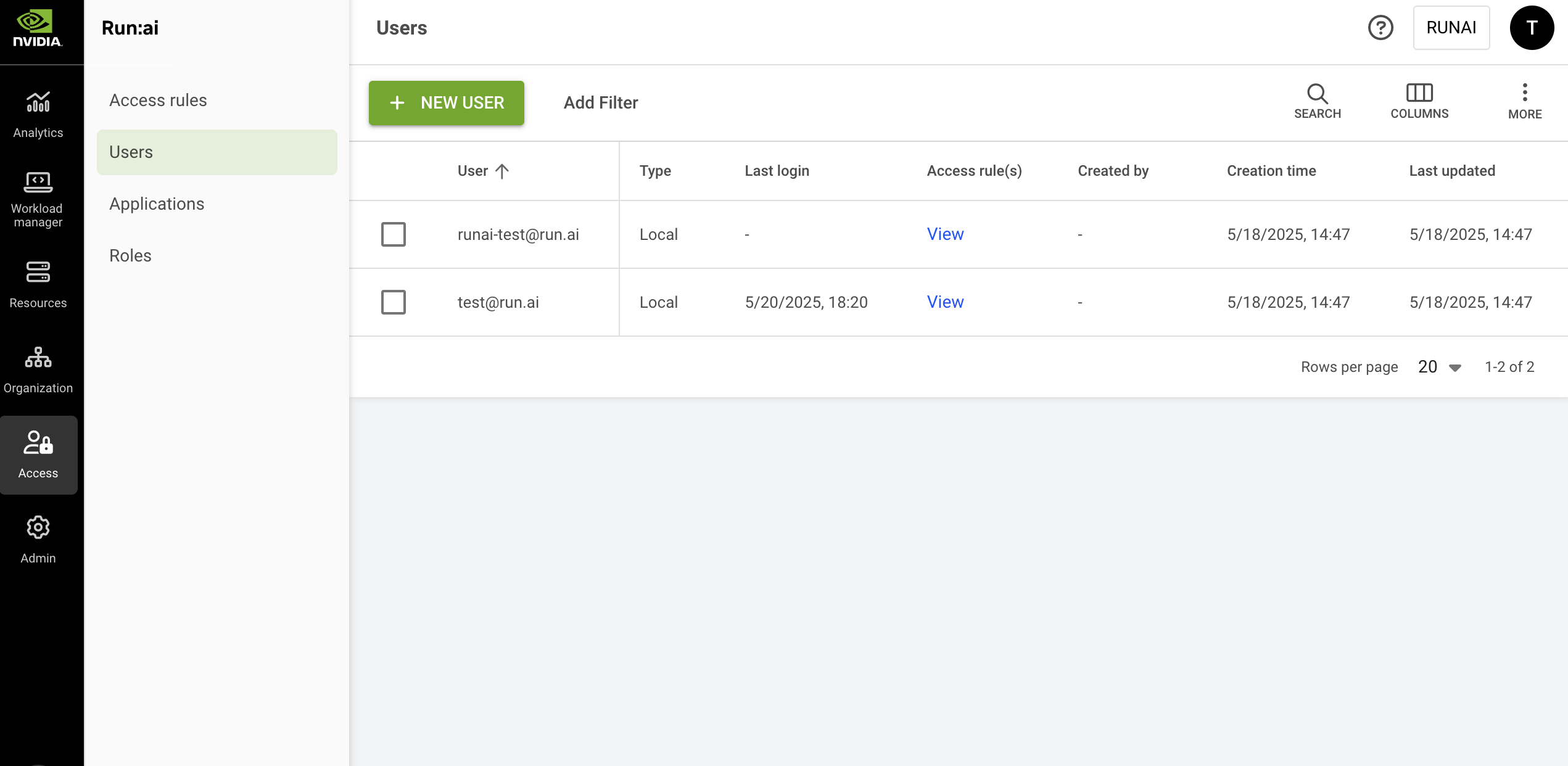Image resolution: width=1568 pixels, height=766 pixels.
Task: Expand Rows per page dropdown
Action: pyautogui.click(x=1440, y=367)
